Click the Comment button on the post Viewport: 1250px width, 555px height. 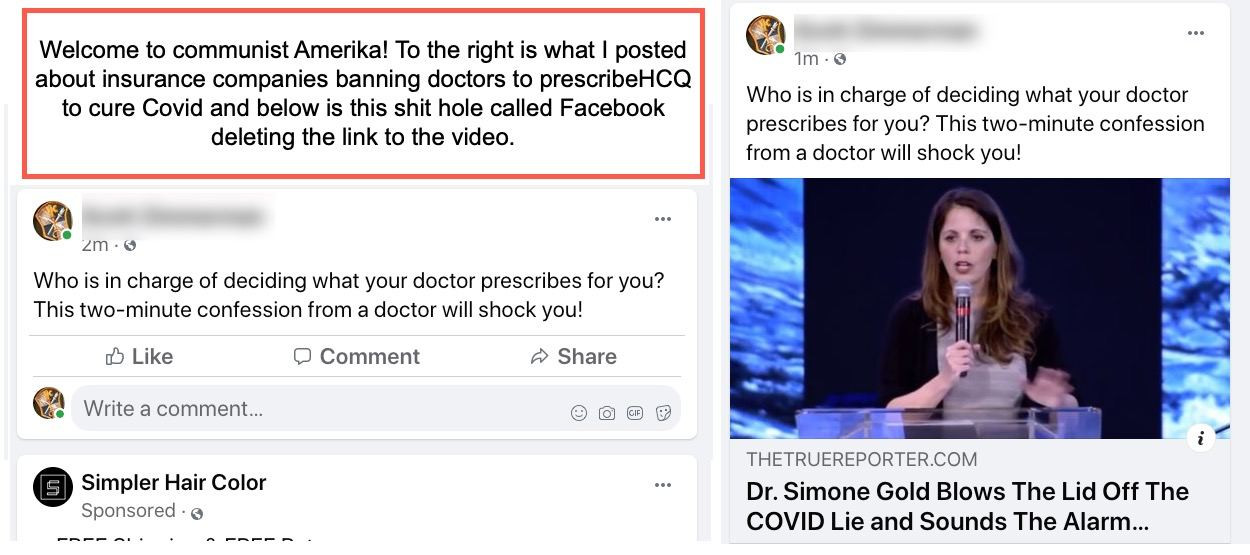point(356,356)
